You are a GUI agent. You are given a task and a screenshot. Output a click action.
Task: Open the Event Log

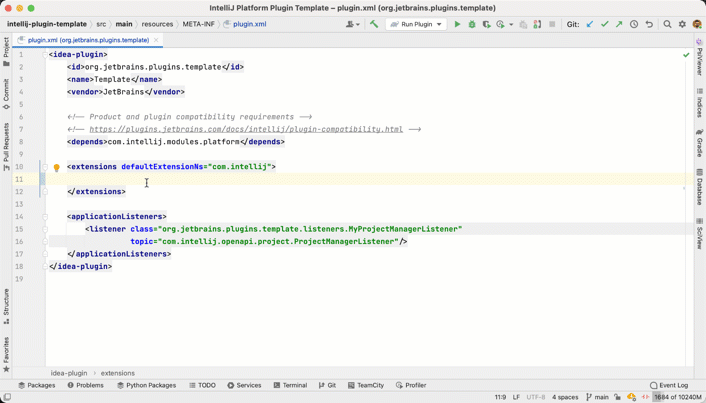669,385
